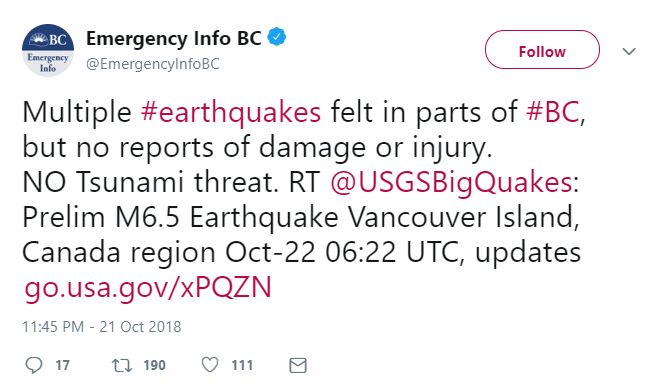662x385 pixels.
Task: Click the 111 likes count
Action: pyautogui.click(x=242, y=365)
